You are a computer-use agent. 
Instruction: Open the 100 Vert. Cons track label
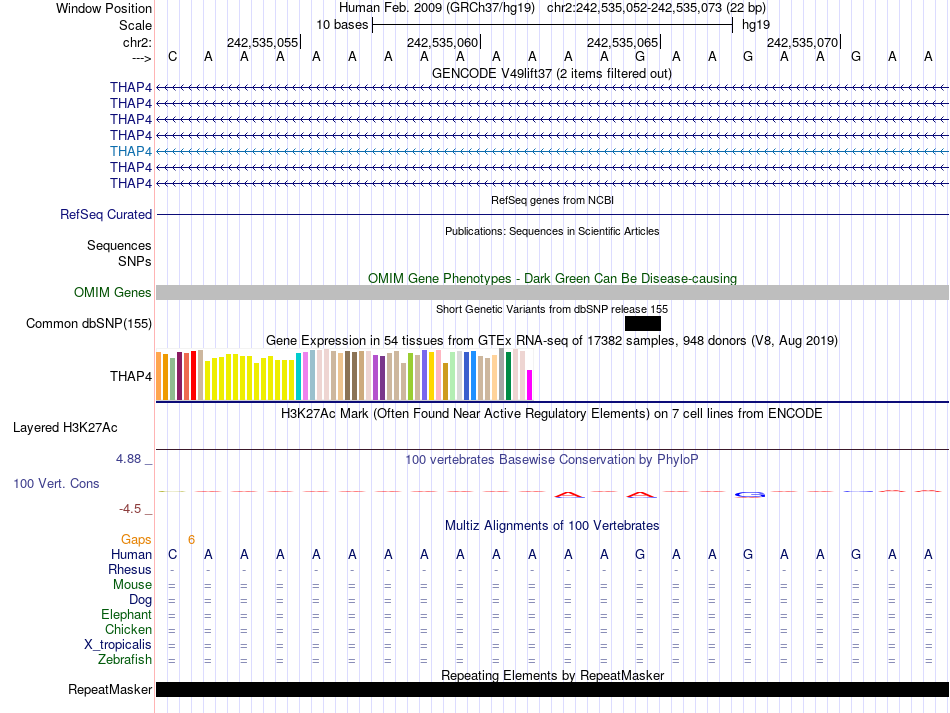pos(56,483)
